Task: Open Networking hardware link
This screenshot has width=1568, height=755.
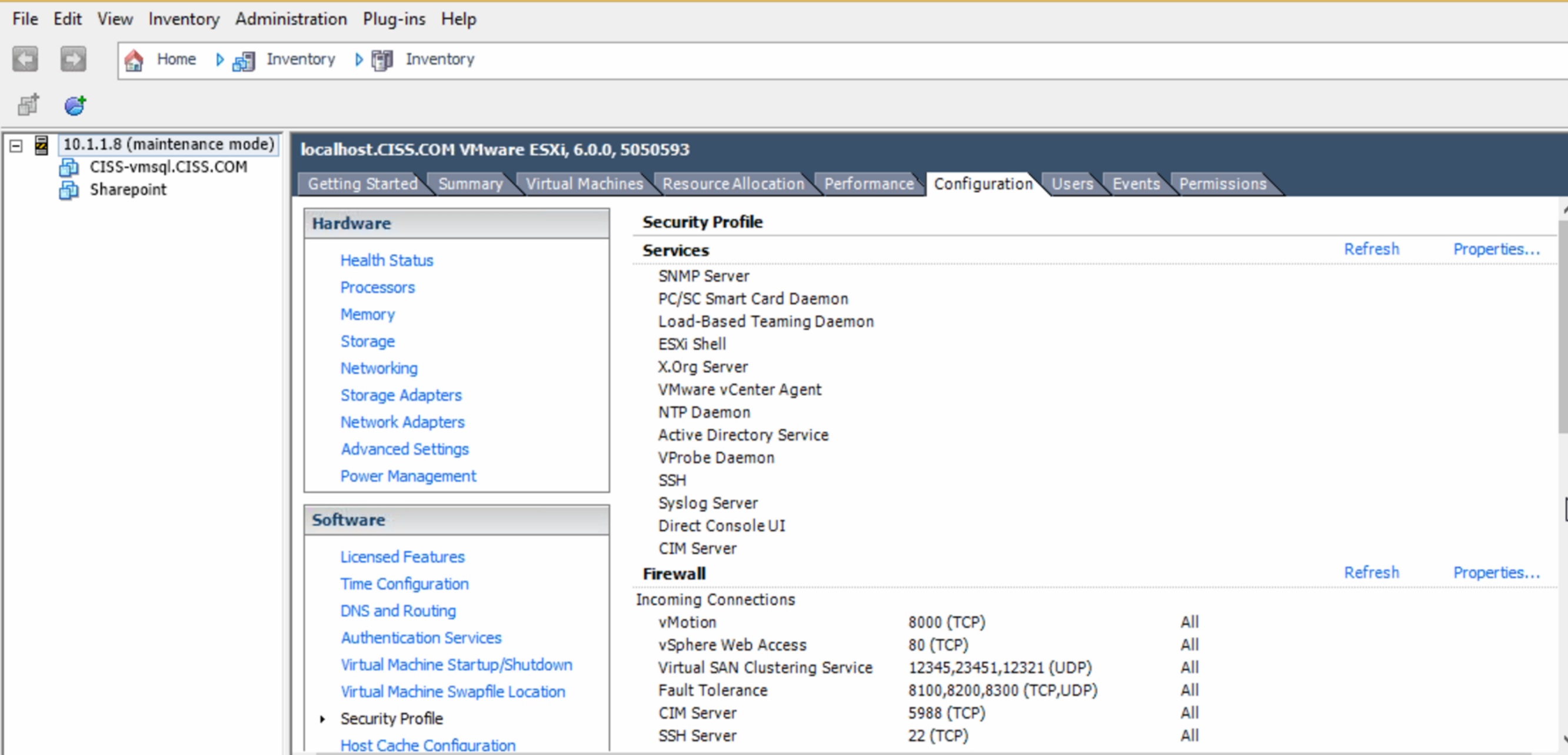Action: click(378, 369)
